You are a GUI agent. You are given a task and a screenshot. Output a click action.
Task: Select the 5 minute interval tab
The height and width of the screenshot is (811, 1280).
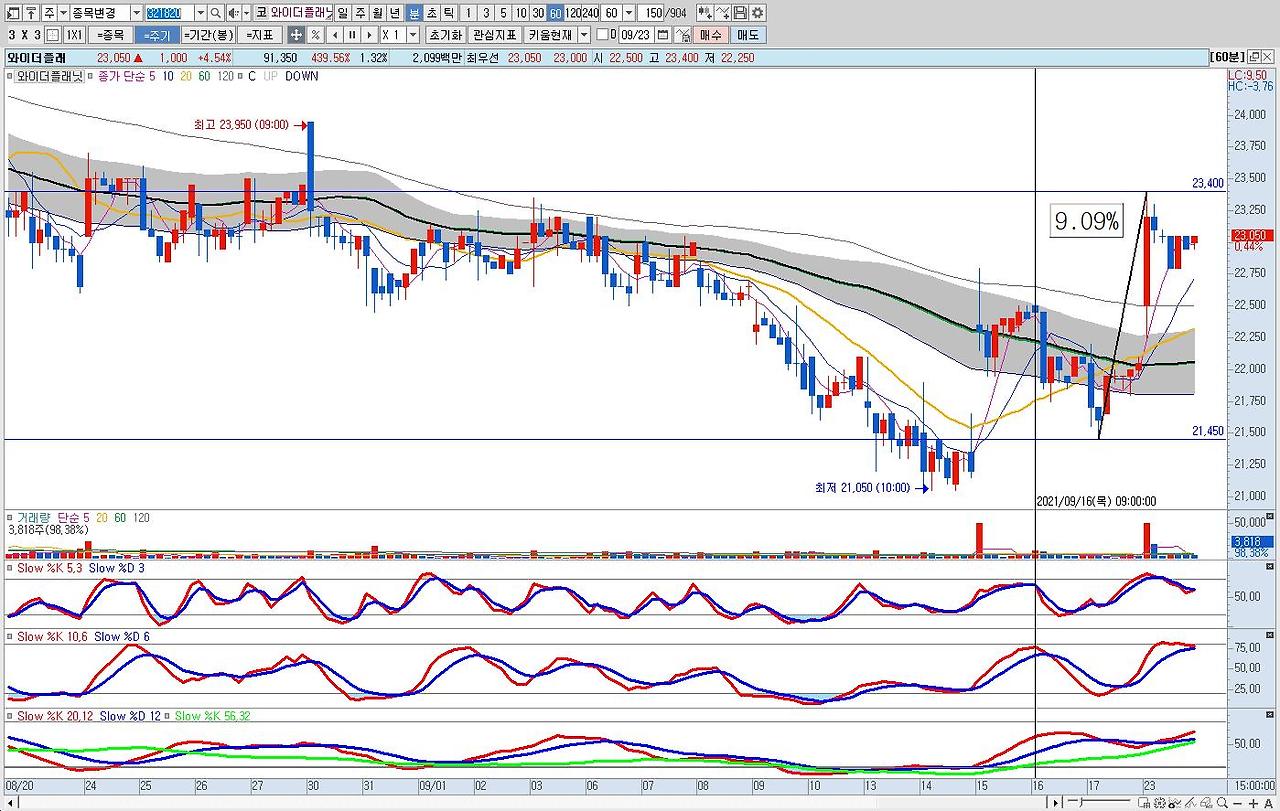[x=504, y=13]
